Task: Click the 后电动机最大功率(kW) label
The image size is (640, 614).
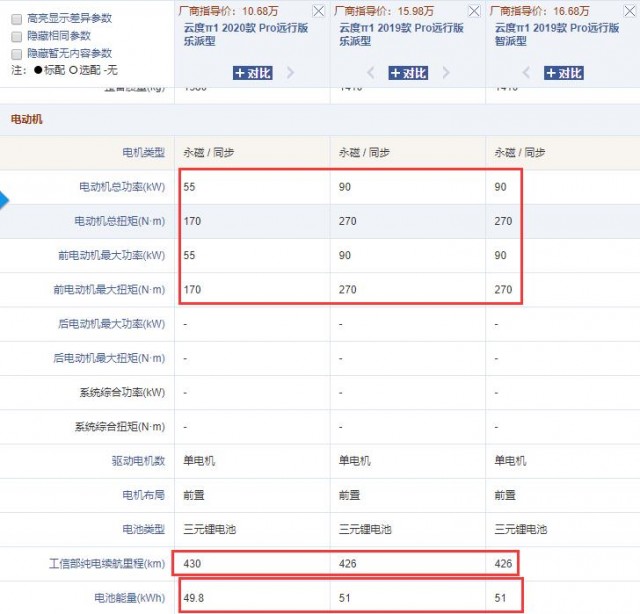Action: (x=111, y=324)
